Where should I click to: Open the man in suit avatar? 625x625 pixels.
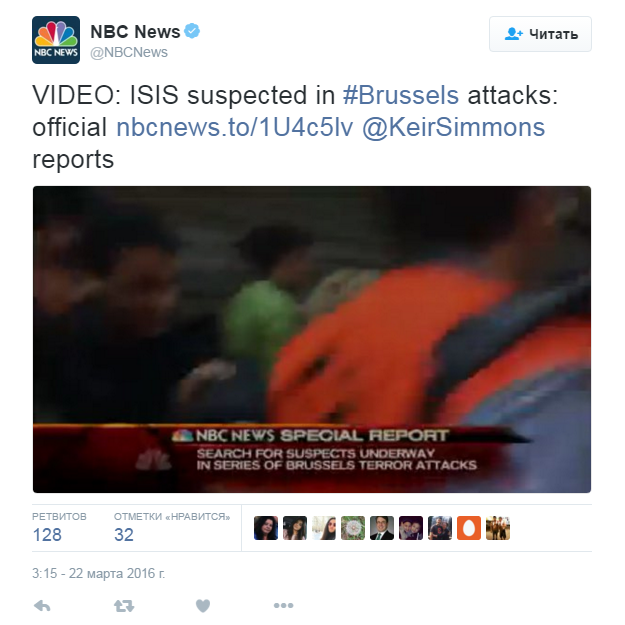click(382, 528)
